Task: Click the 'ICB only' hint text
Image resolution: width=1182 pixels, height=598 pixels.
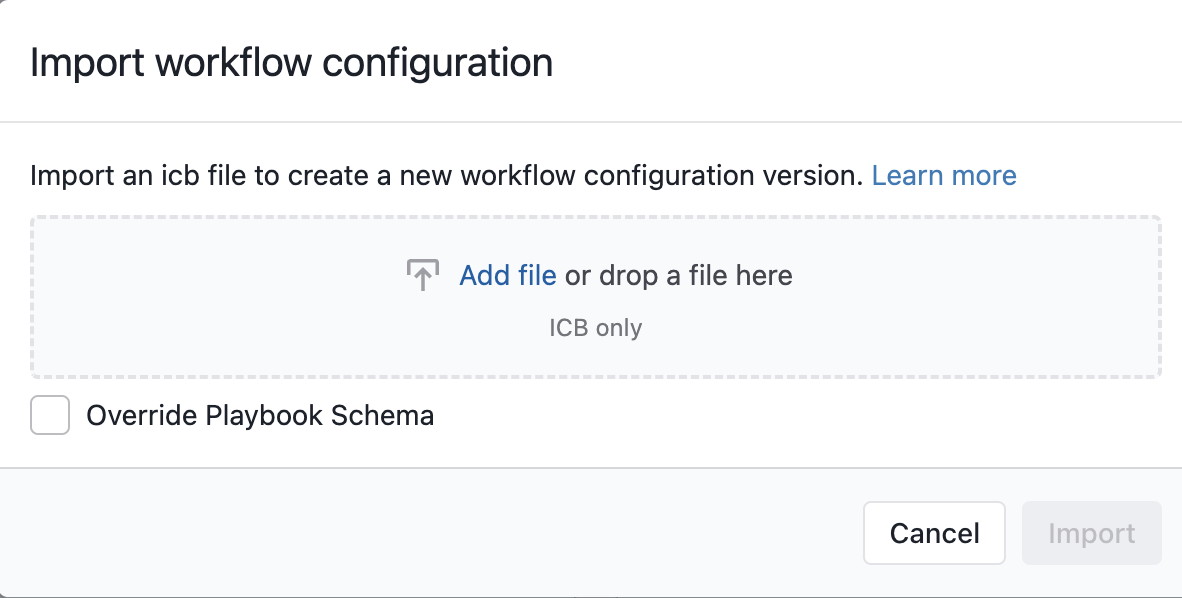Action: tap(596, 328)
